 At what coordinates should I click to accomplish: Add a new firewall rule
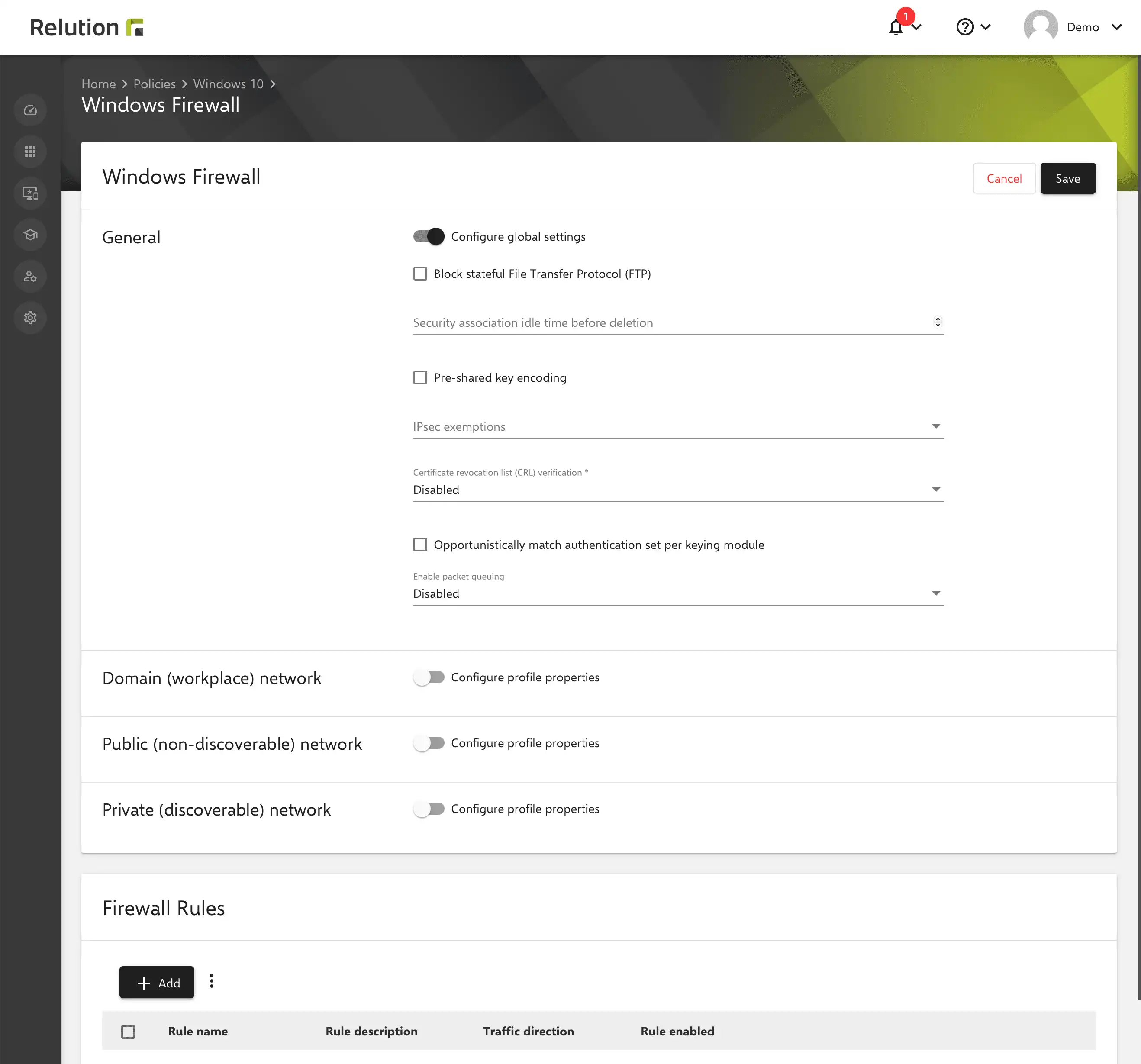click(157, 983)
